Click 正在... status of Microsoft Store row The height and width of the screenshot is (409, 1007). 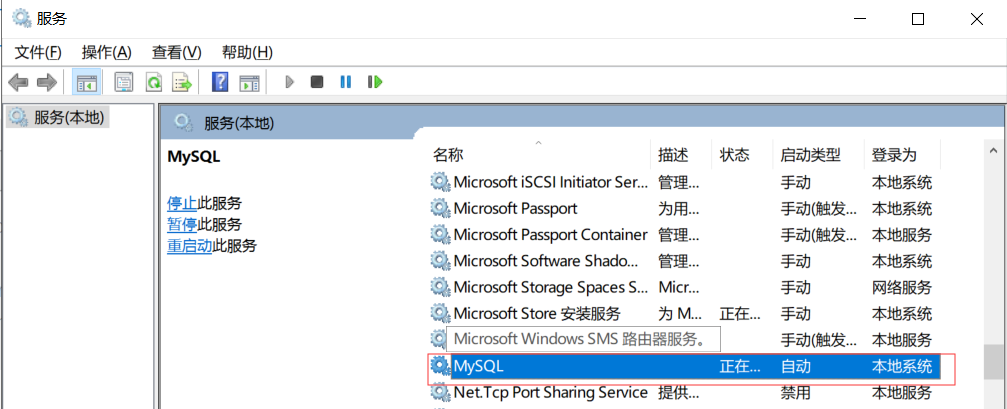pos(740,314)
